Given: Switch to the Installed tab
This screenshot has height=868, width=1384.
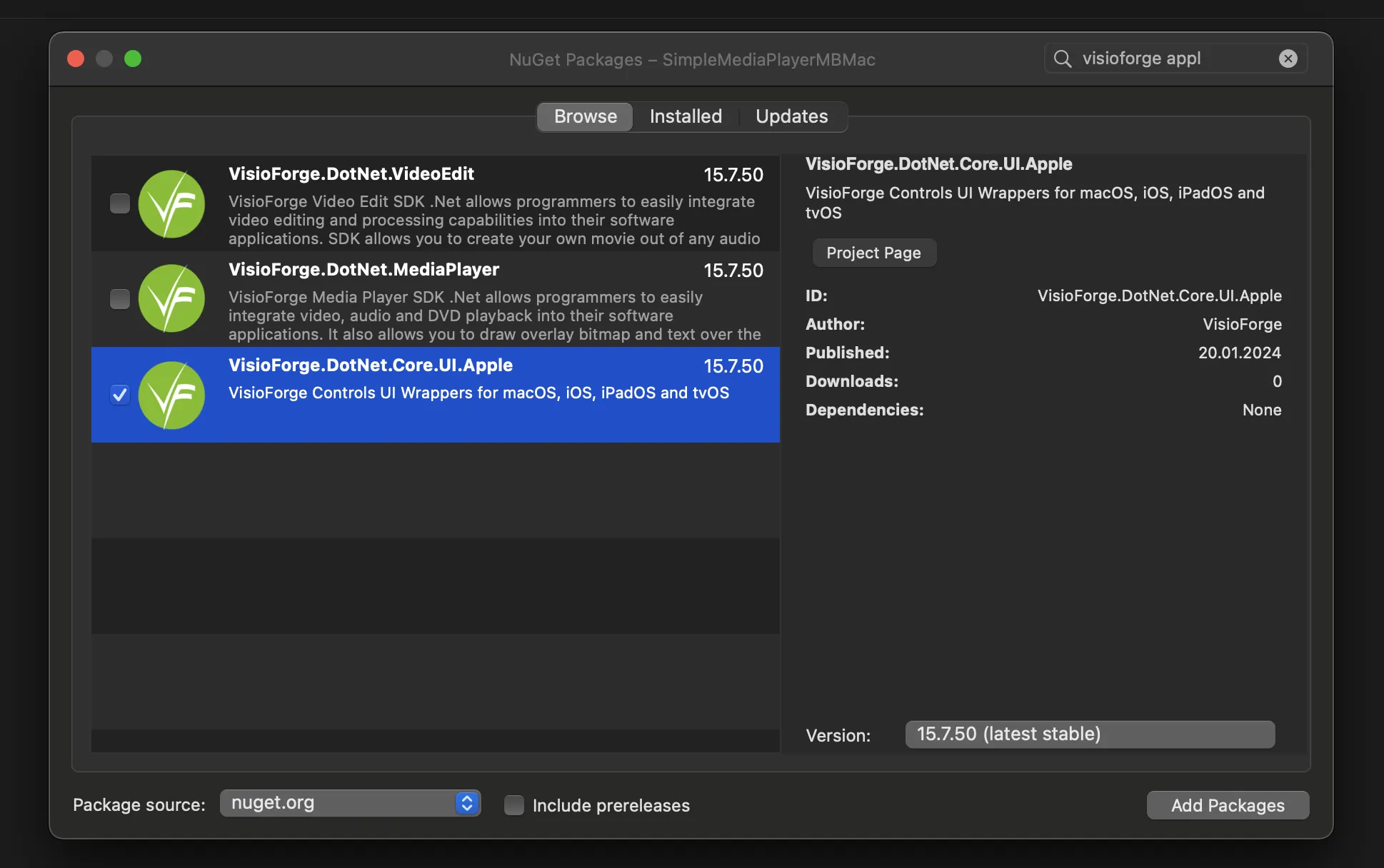Looking at the screenshot, I should point(685,116).
